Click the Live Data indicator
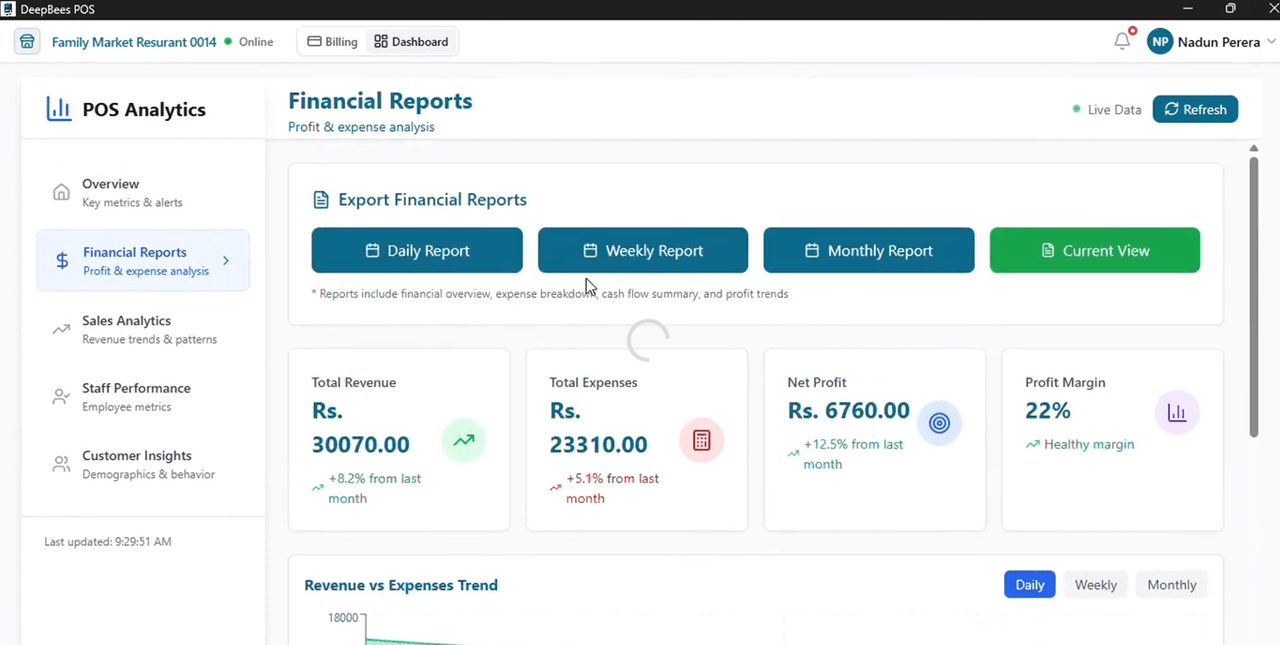This screenshot has height=645, width=1280. (x=1107, y=110)
